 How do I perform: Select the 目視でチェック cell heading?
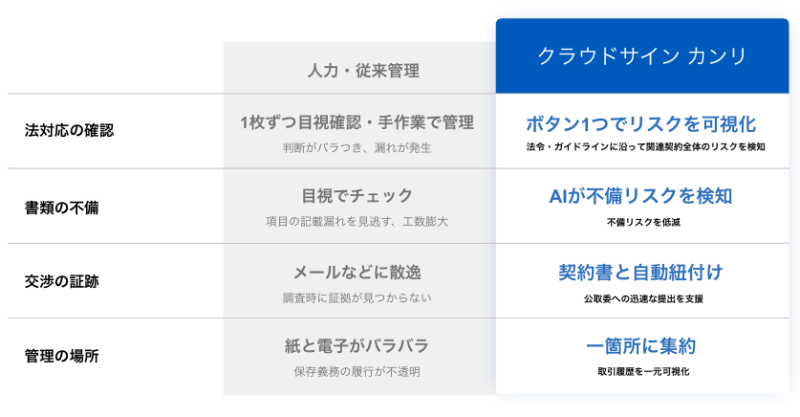(357, 196)
